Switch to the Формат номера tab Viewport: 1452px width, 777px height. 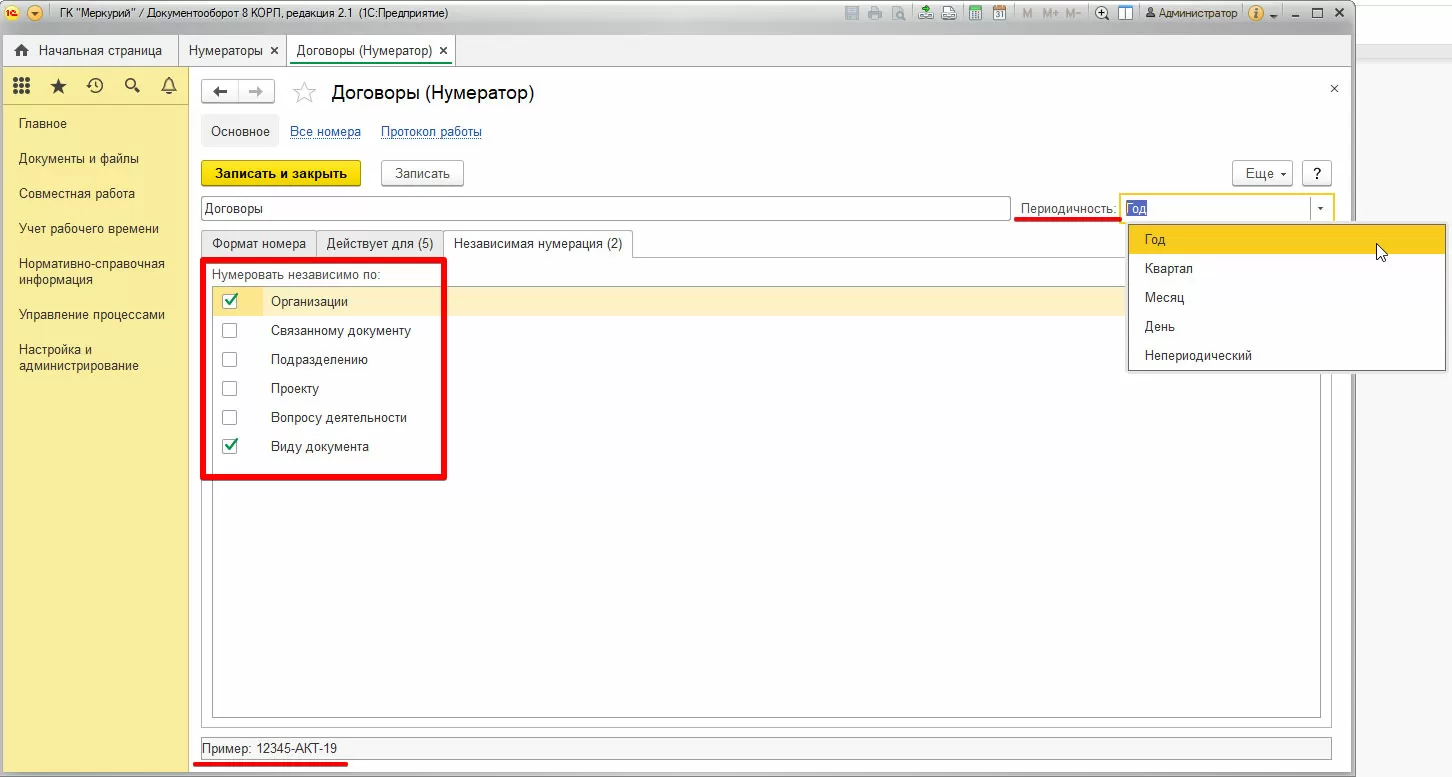click(259, 244)
